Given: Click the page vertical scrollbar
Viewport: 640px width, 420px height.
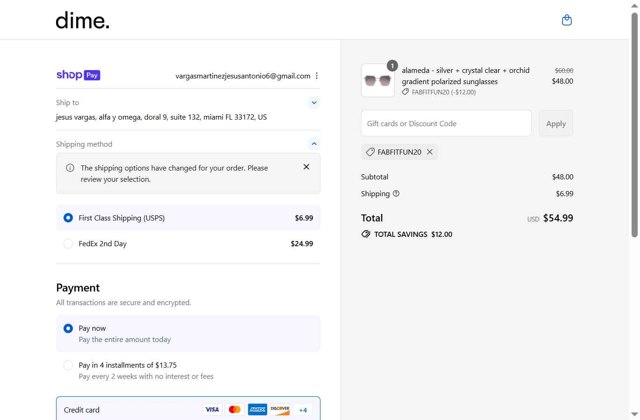Looking at the screenshot, I should click(634, 124).
